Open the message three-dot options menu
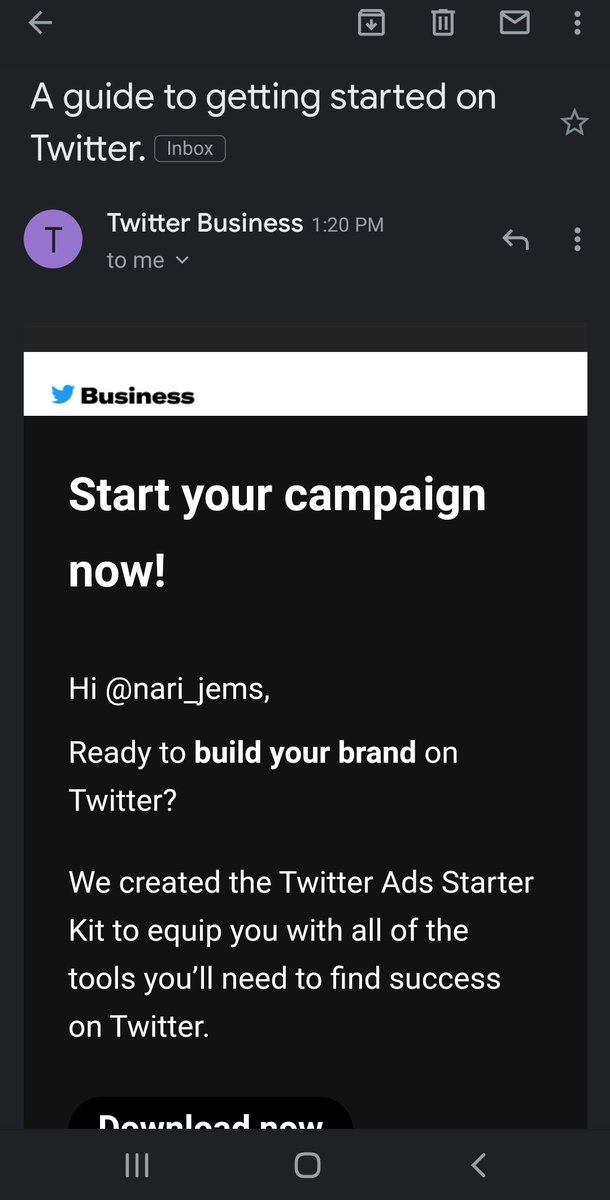The width and height of the screenshot is (610, 1200). coord(577,239)
